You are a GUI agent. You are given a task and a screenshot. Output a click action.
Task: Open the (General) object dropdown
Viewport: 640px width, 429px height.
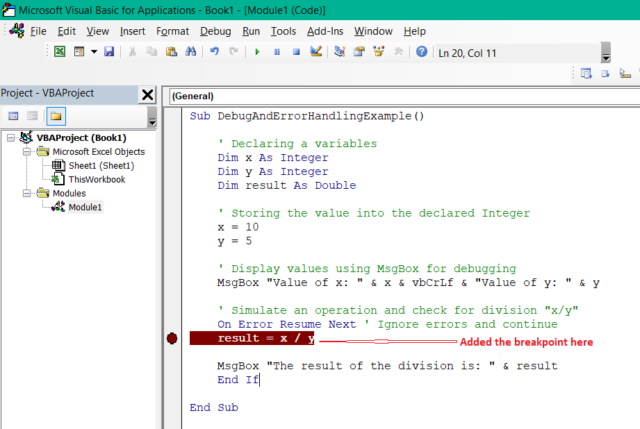(300, 96)
